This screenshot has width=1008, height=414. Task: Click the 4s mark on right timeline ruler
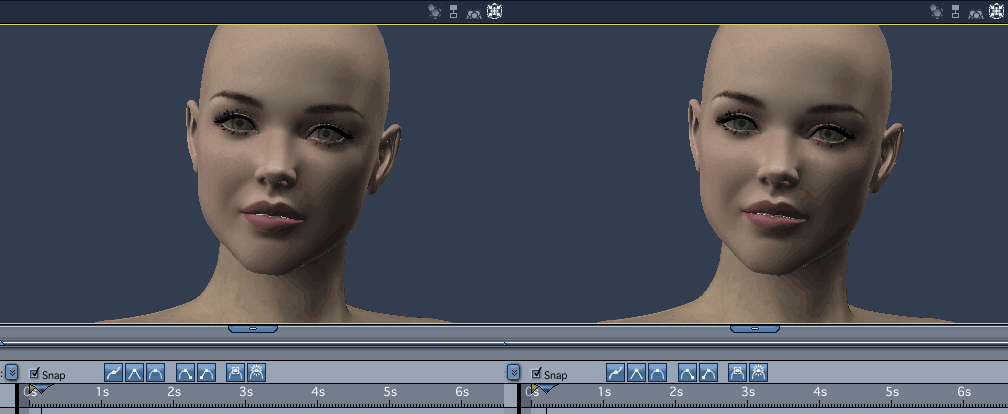(x=820, y=392)
